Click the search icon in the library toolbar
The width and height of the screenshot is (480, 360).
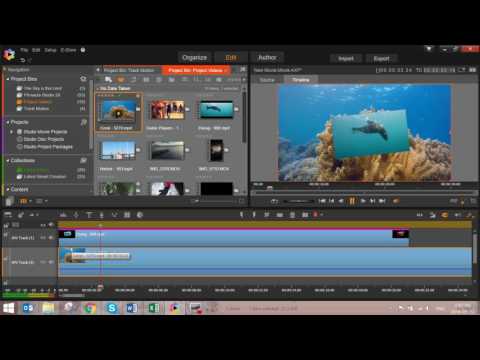pyautogui.click(x=219, y=80)
